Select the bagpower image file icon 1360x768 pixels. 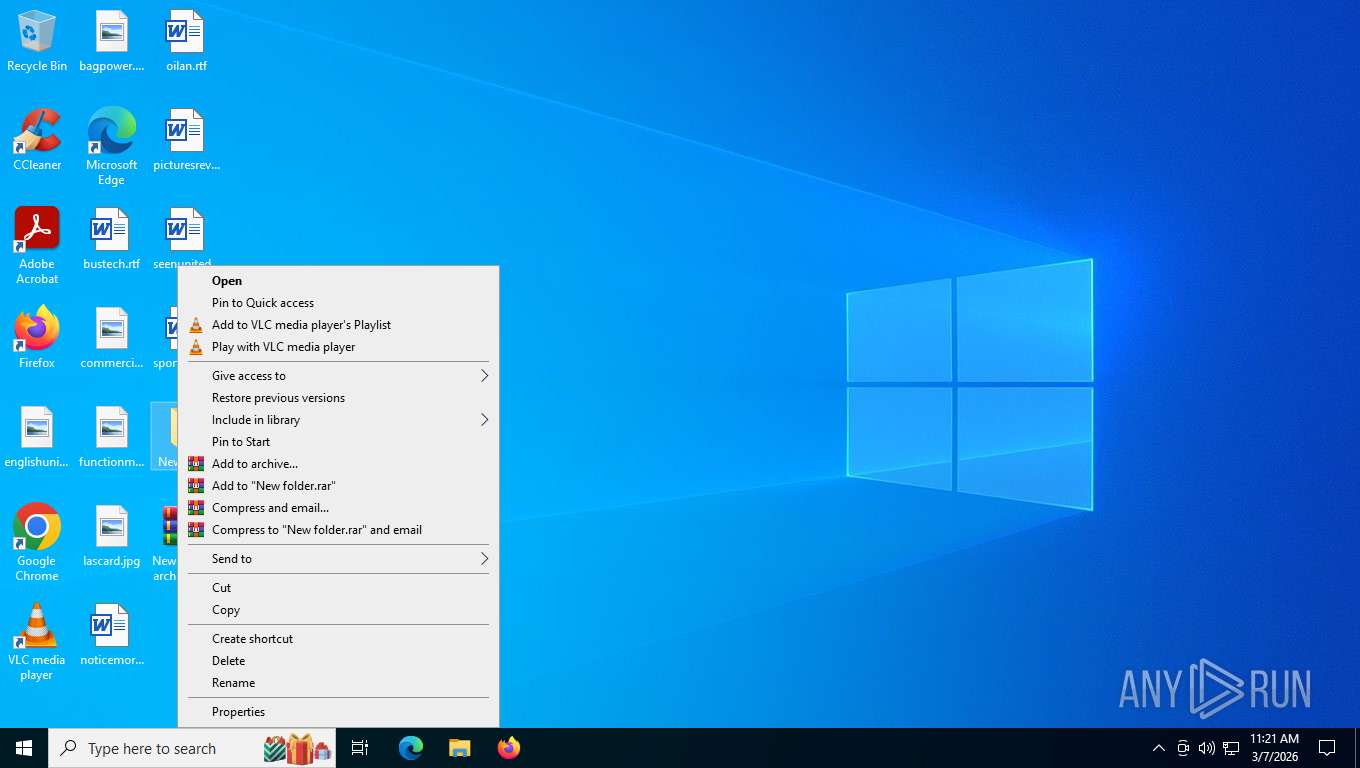pyautogui.click(x=111, y=42)
